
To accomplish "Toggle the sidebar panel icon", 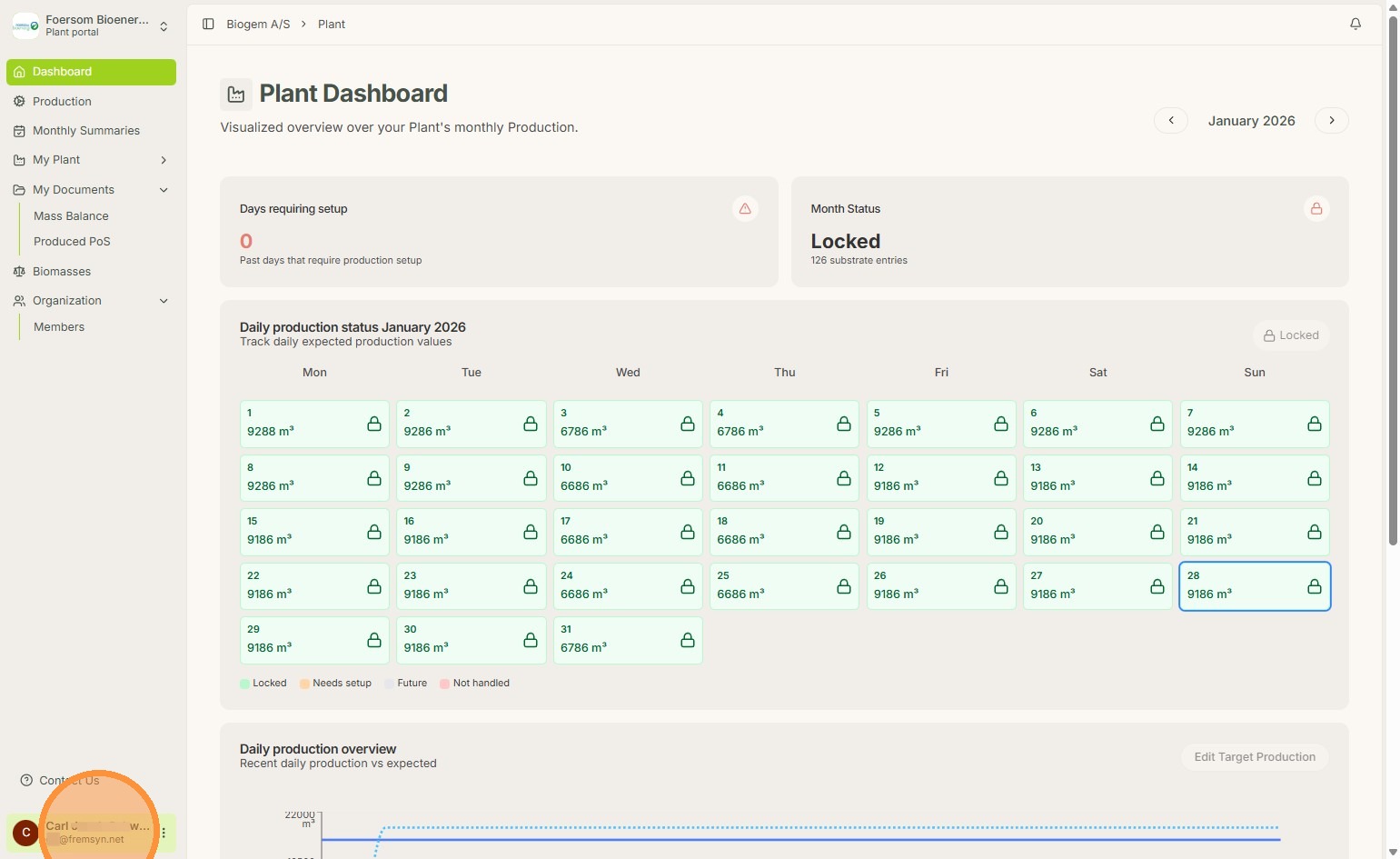I will coord(208,24).
